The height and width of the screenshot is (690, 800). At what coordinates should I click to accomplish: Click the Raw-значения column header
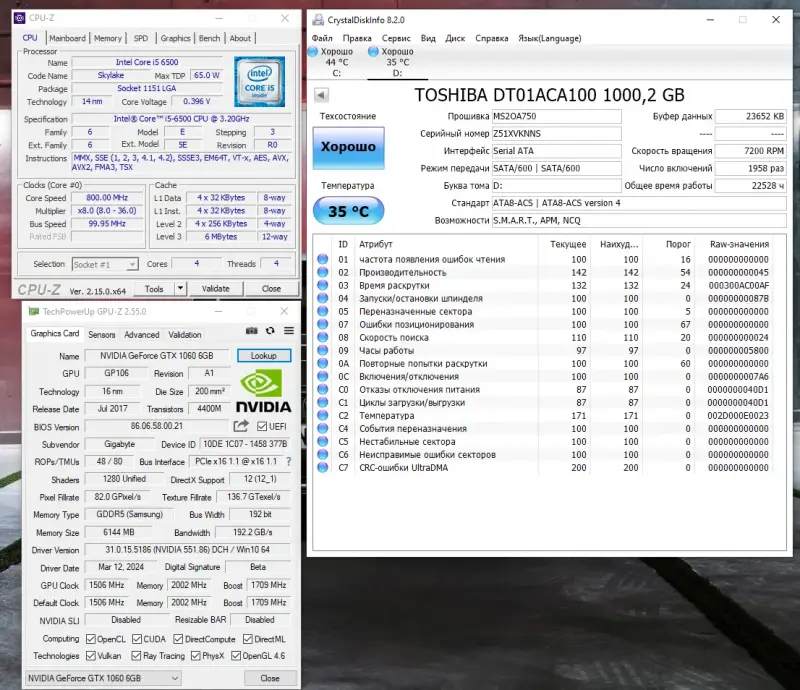pos(739,244)
